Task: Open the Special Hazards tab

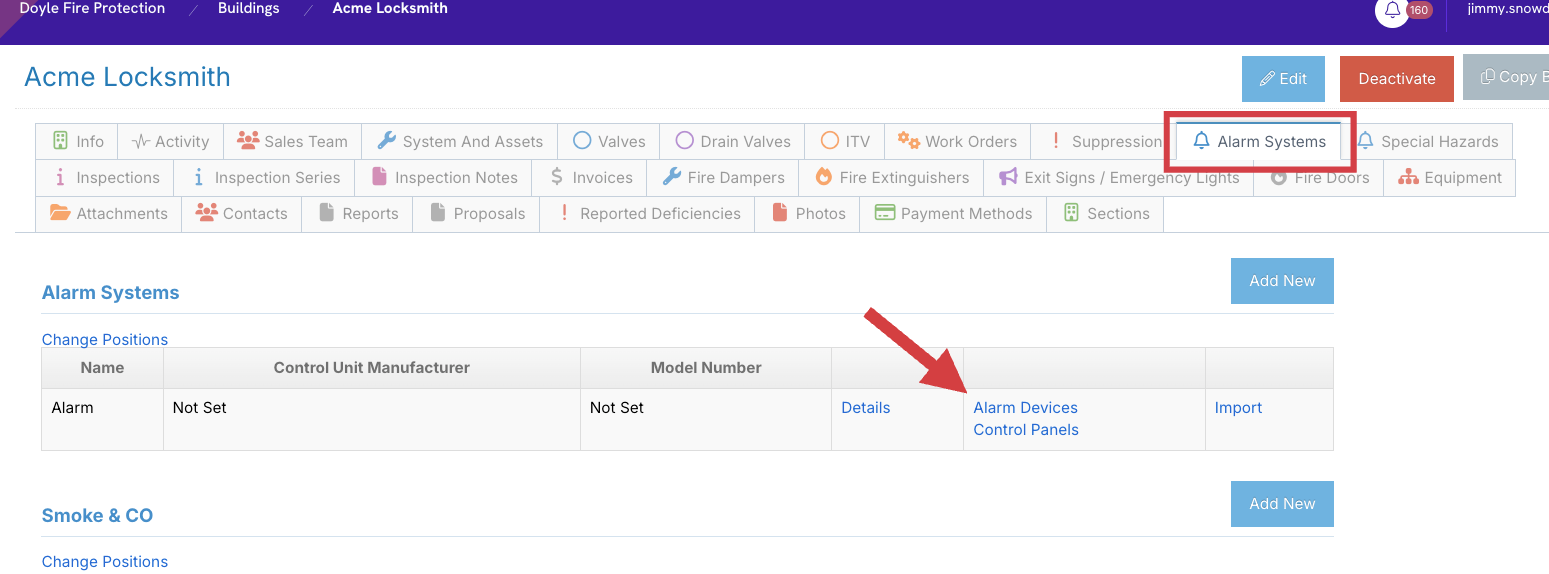Action: point(1427,141)
